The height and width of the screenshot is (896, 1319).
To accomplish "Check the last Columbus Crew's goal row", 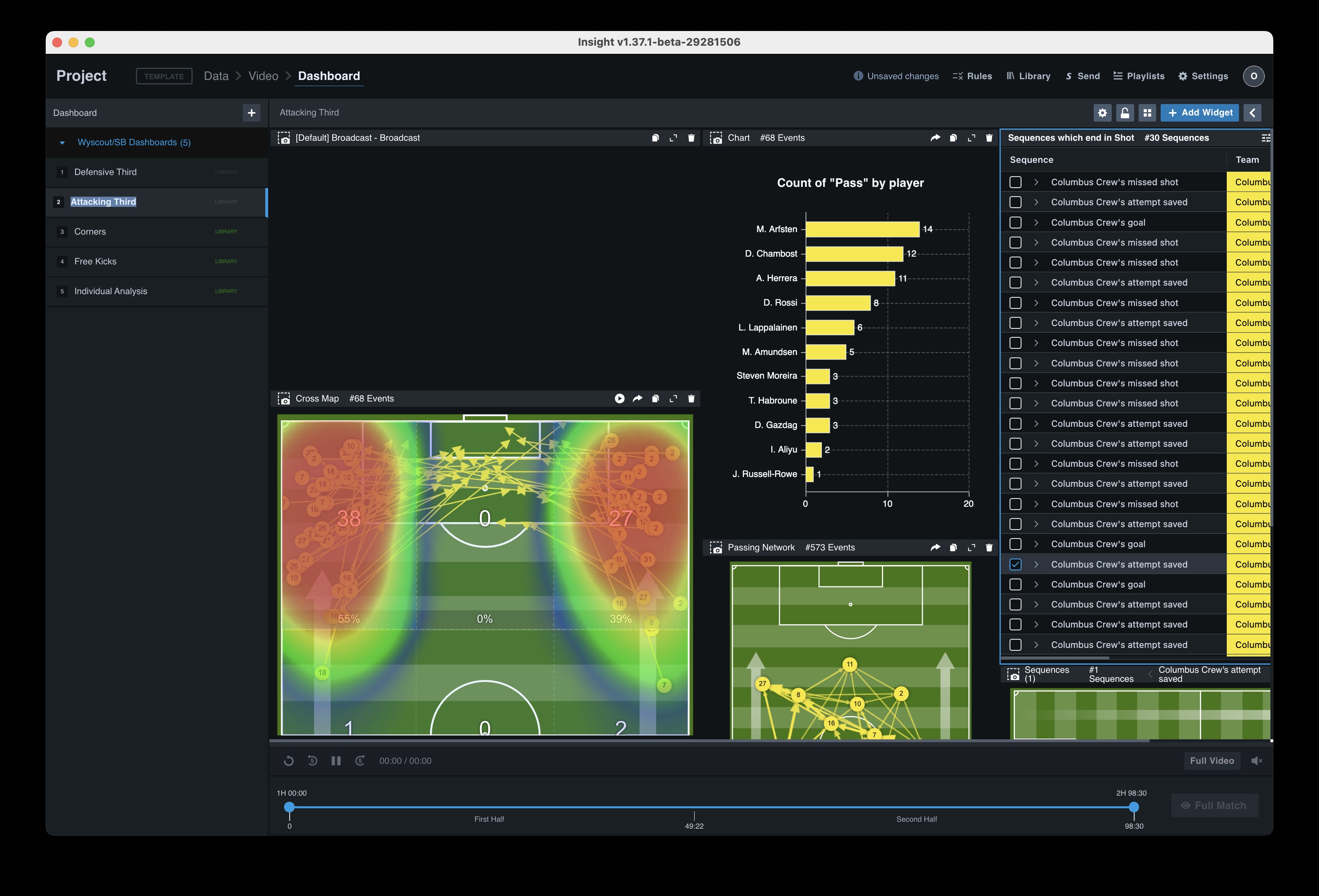I will click(1015, 584).
